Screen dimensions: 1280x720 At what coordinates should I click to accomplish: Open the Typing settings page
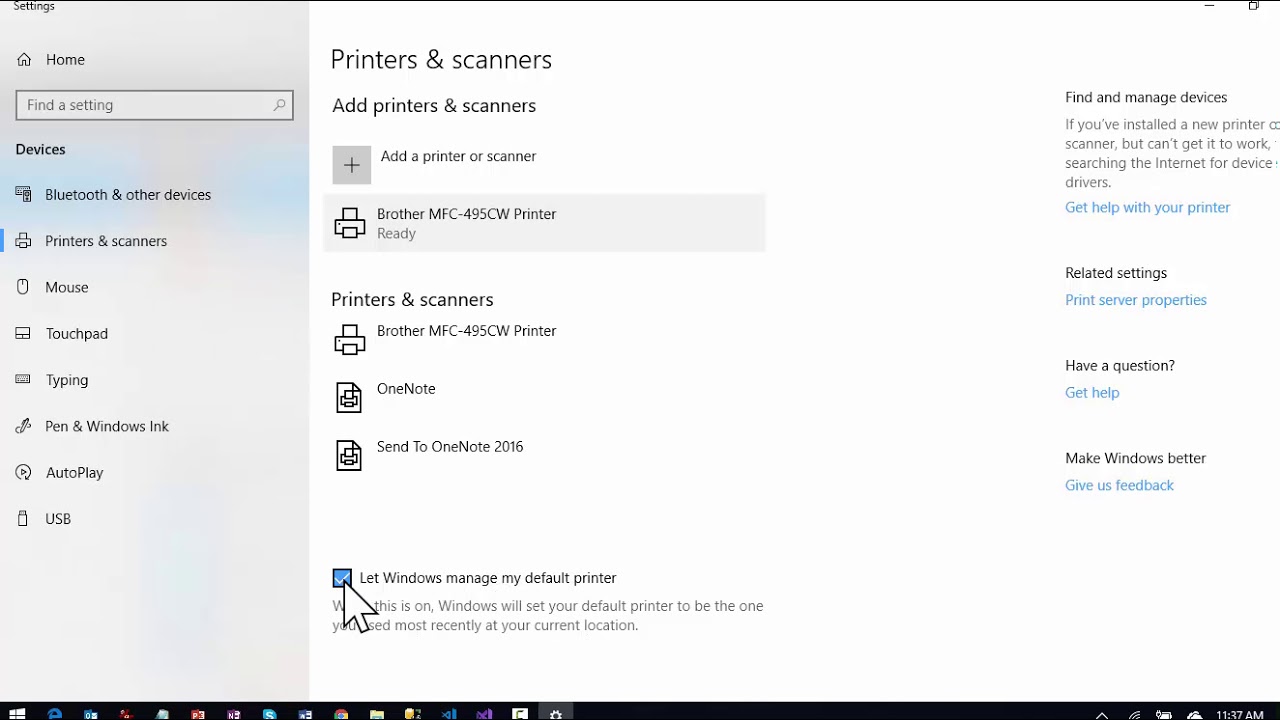pos(52,380)
